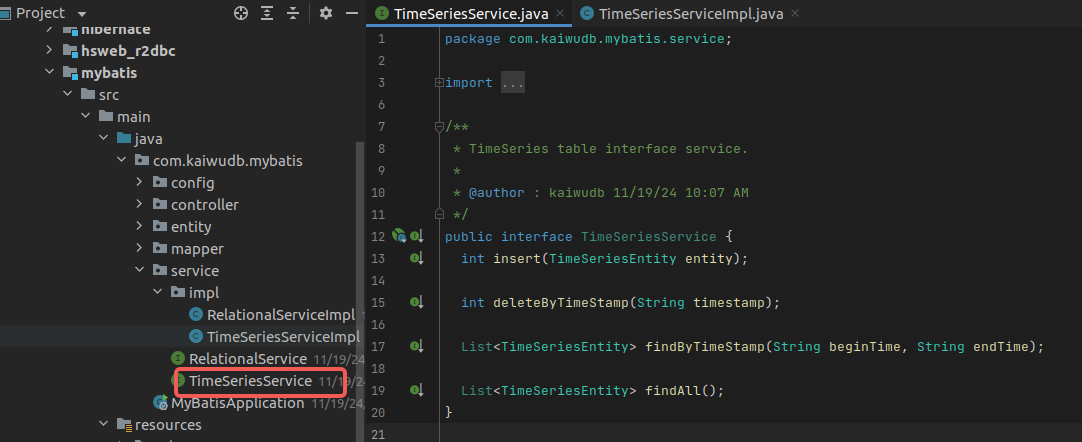Expand the hsweb_r2dbc module

(x=50, y=51)
